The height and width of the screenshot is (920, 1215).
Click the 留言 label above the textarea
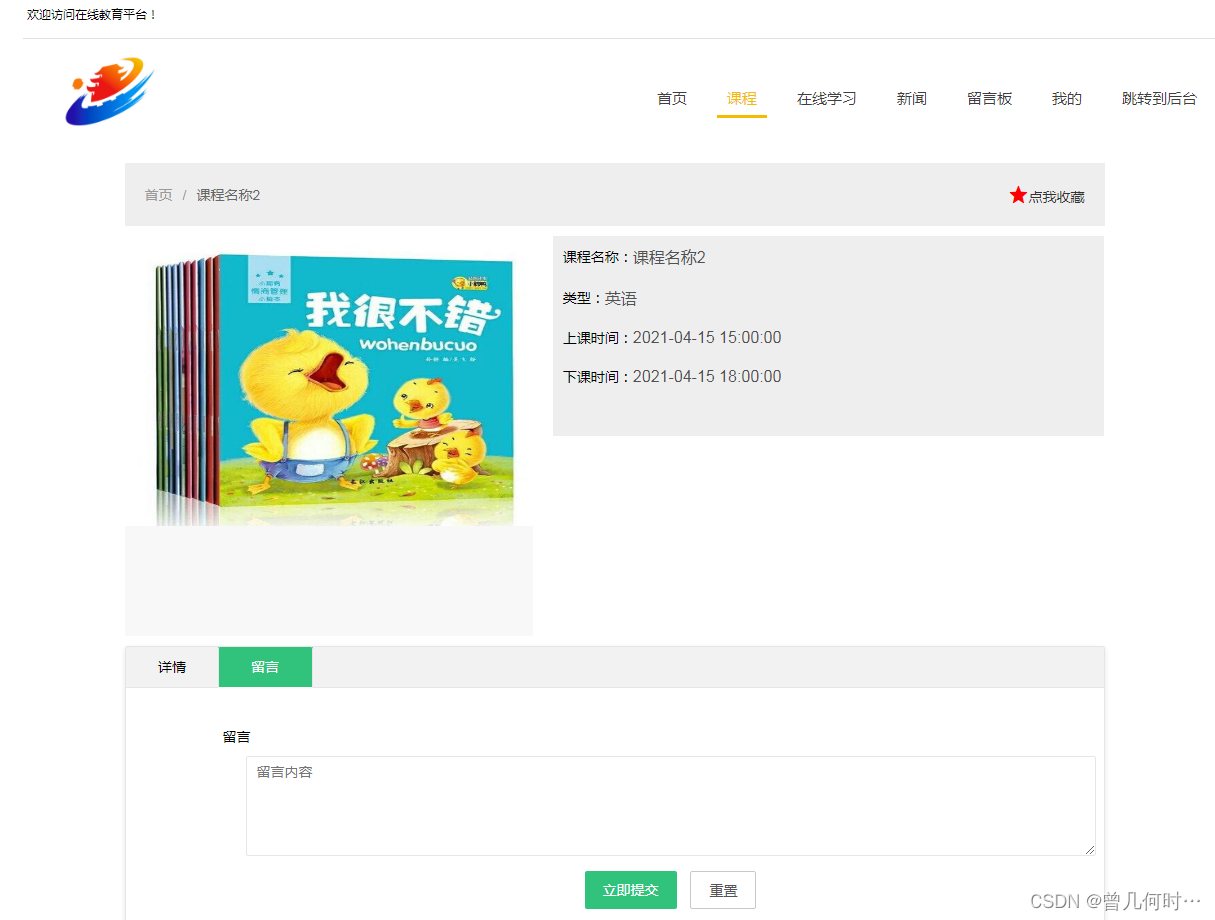[x=236, y=737]
